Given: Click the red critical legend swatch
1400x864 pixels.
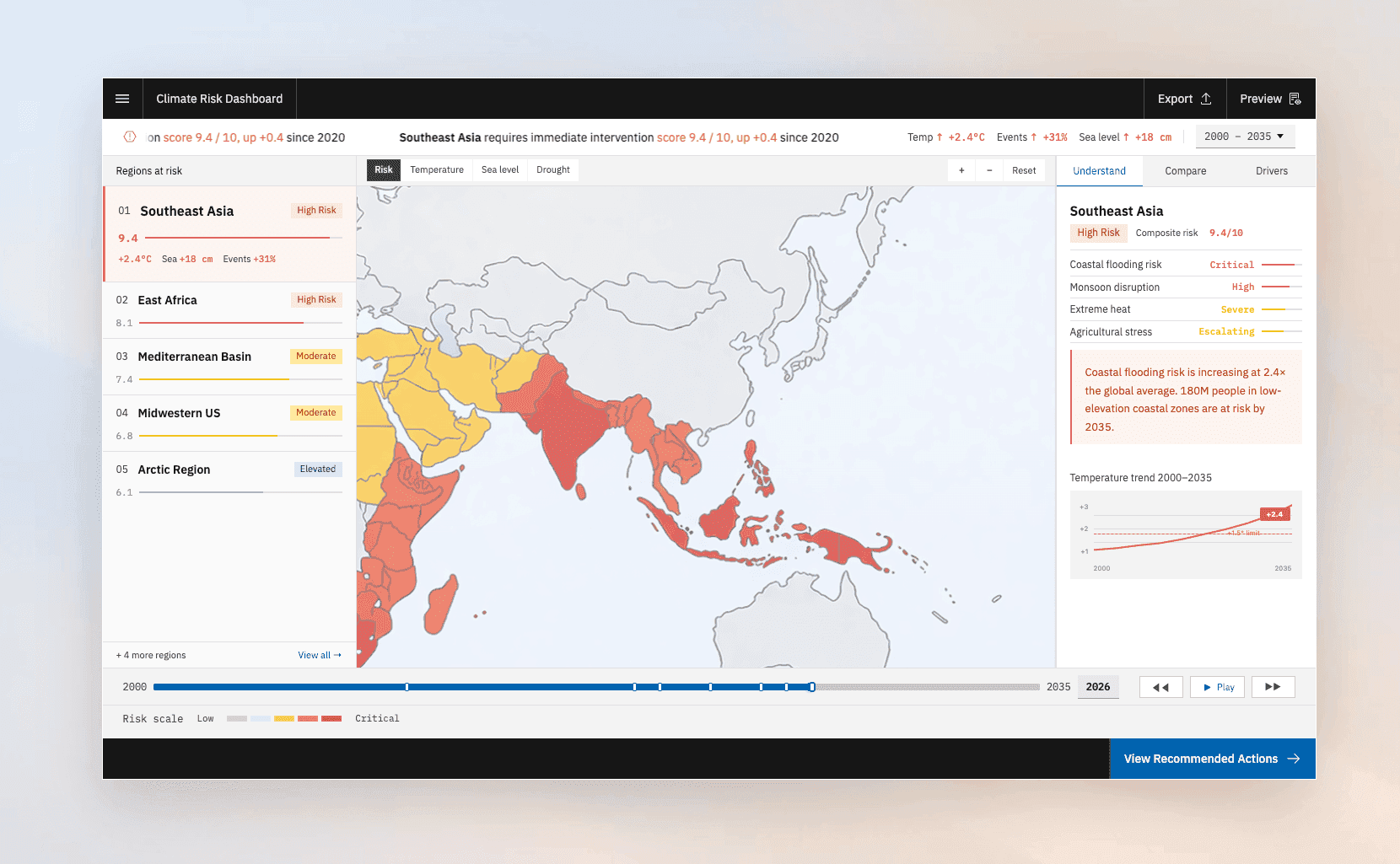Looking at the screenshot, I should pyautogui.click(x=331, y=719).
